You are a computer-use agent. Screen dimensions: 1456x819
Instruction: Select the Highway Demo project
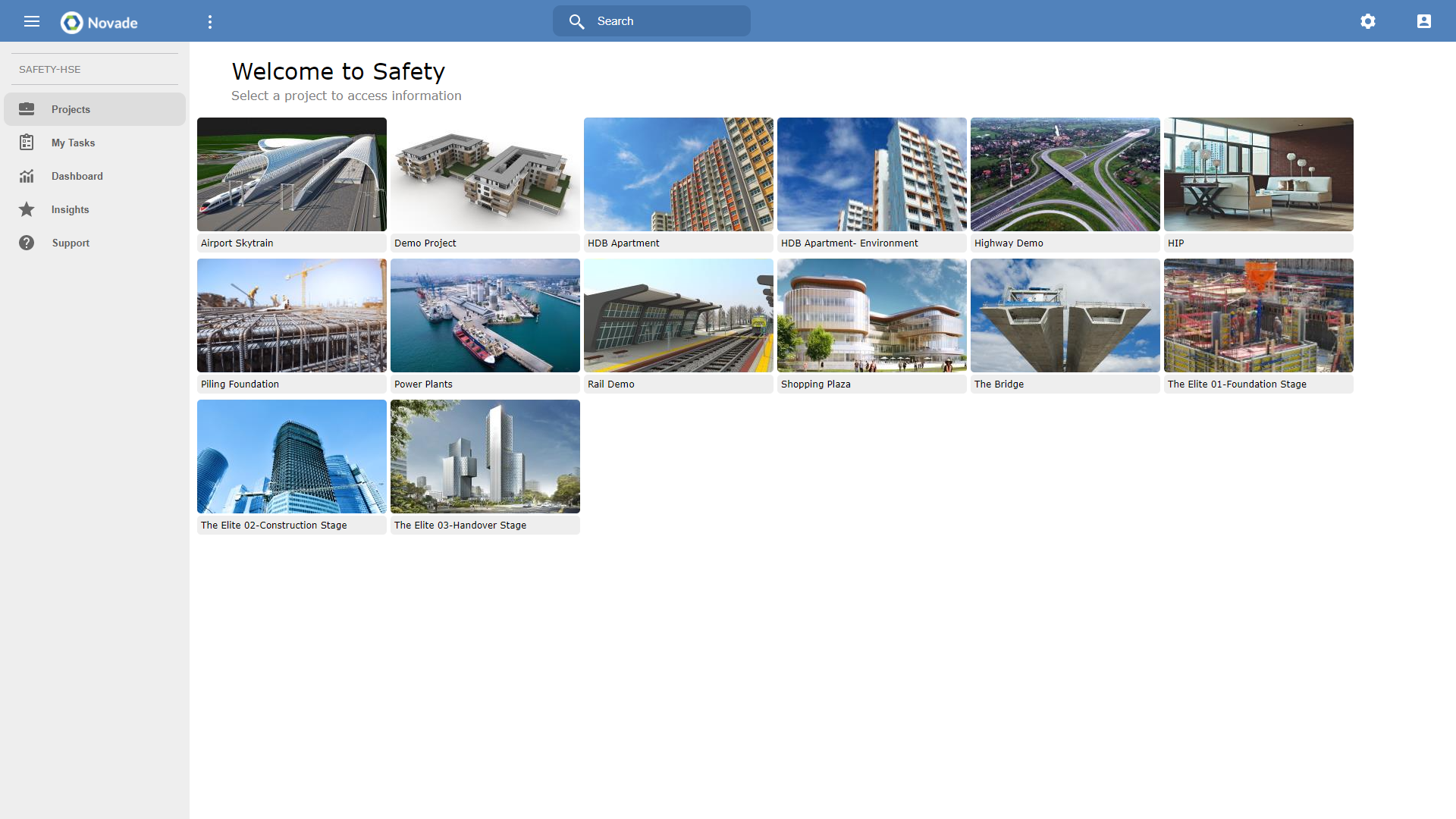(1065, 174)
